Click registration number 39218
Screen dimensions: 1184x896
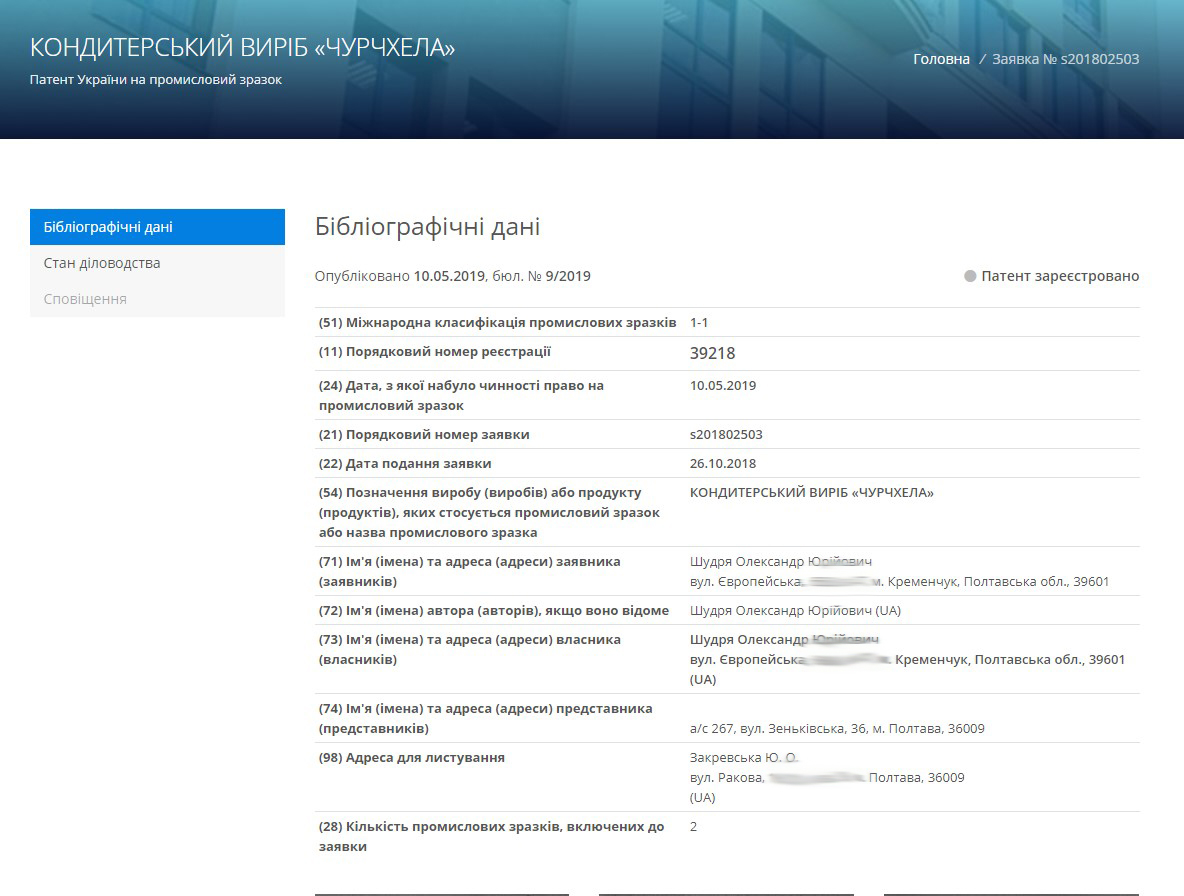click(x=712, y=353)
